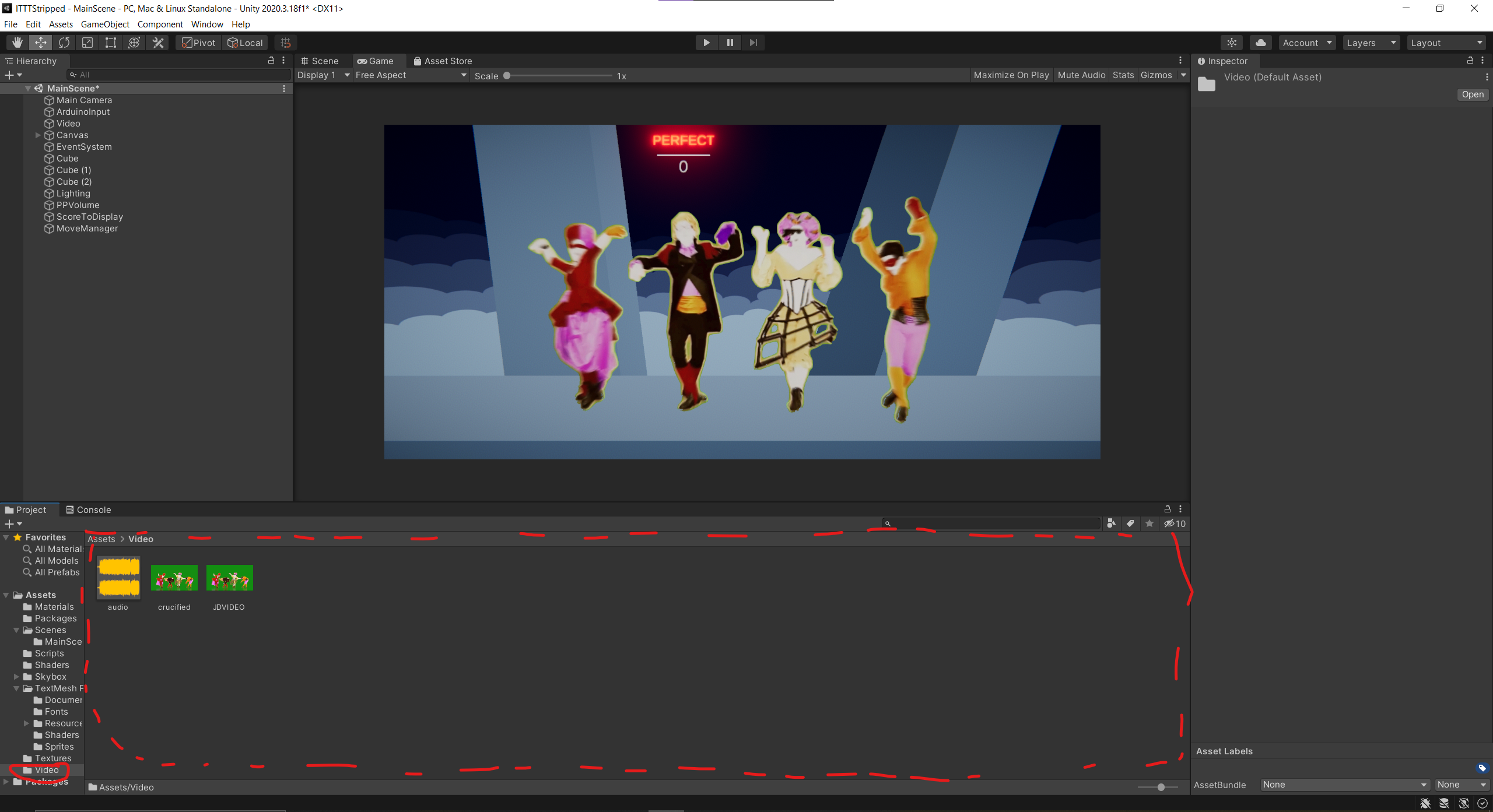Click the step-frame playback icon

point(753,42)
